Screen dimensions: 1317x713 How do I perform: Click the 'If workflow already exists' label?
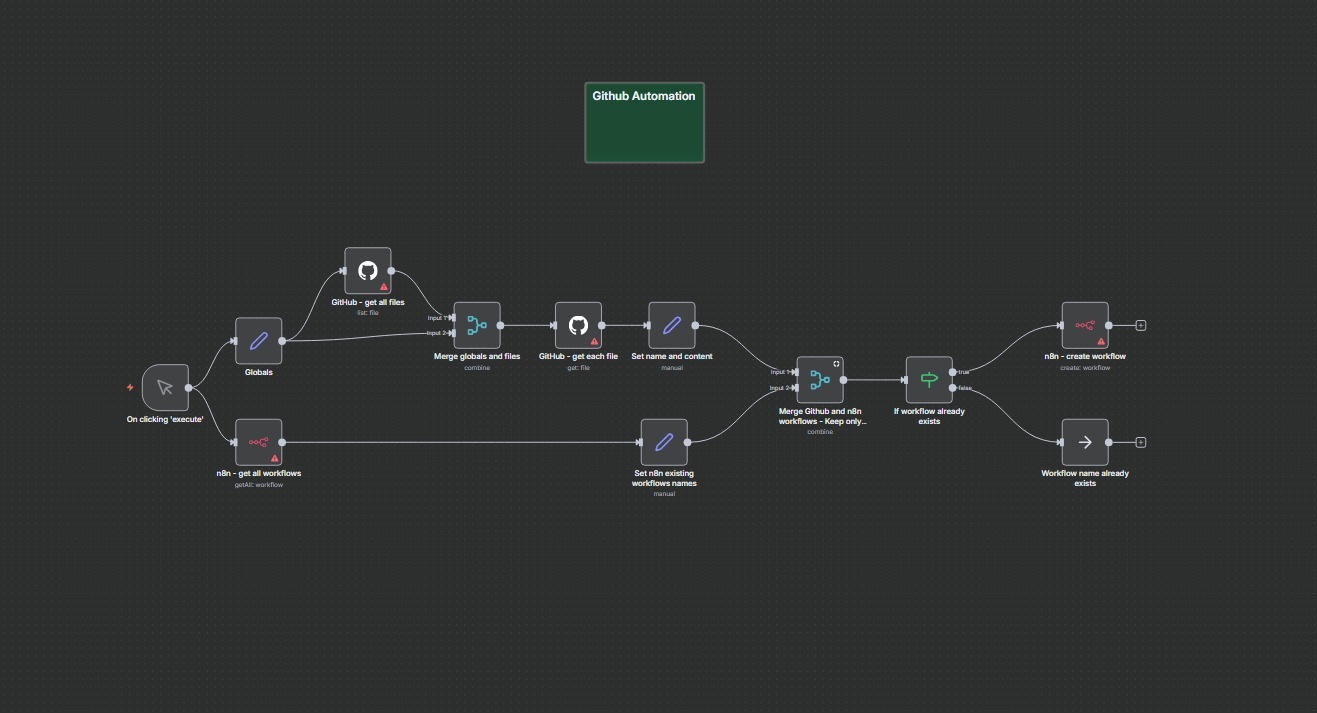pyautogui.click(x=929, y=416)
